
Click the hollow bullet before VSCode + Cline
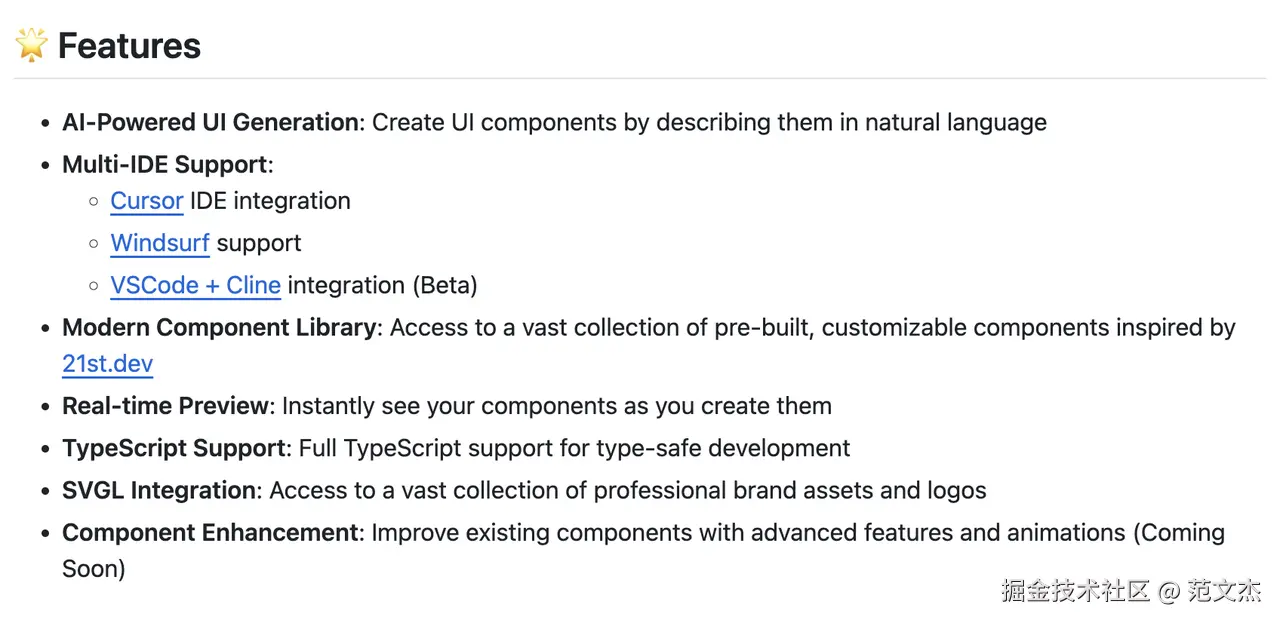[93, 286]
